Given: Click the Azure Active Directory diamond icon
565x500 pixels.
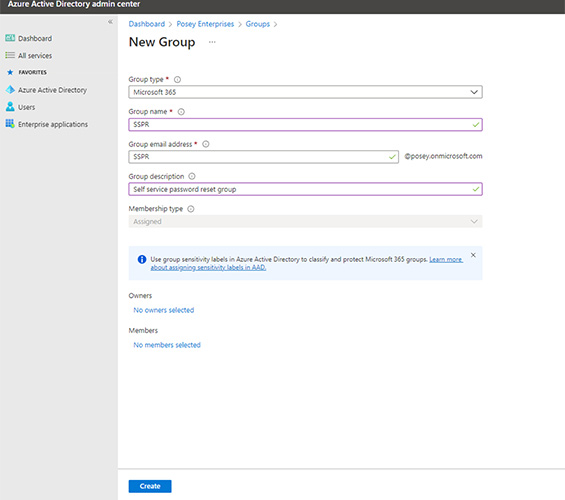Looking at the screenshot, I should point(10,90).
